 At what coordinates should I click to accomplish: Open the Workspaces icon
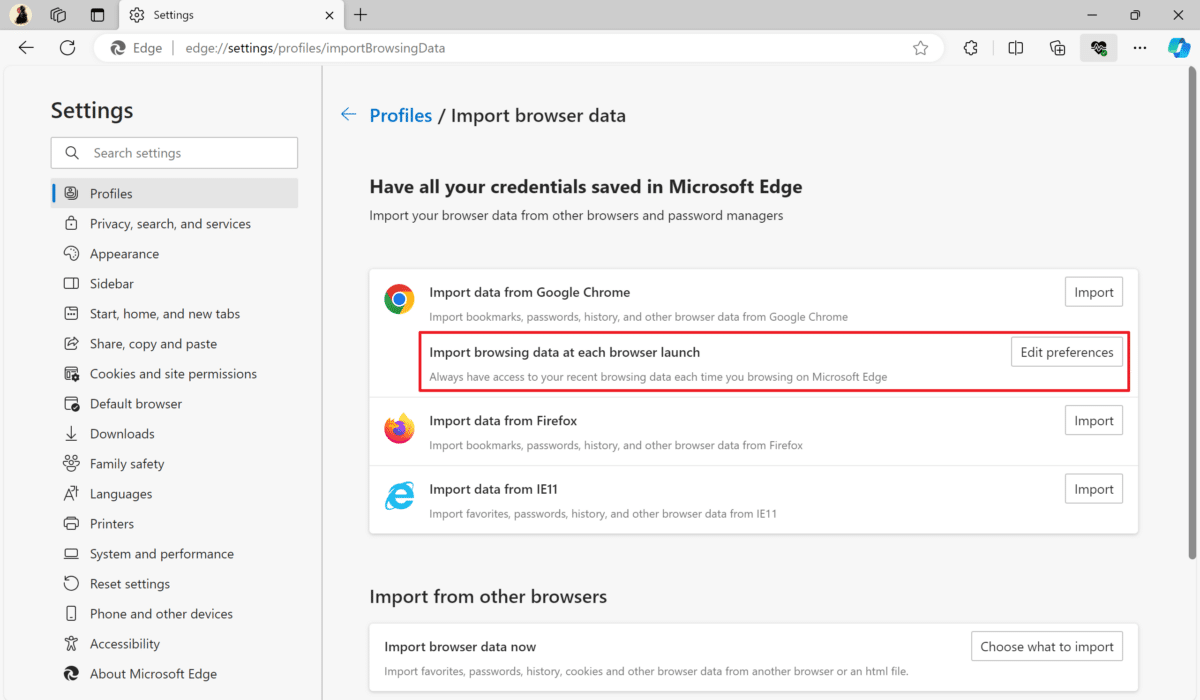click(x=58, y=14)
